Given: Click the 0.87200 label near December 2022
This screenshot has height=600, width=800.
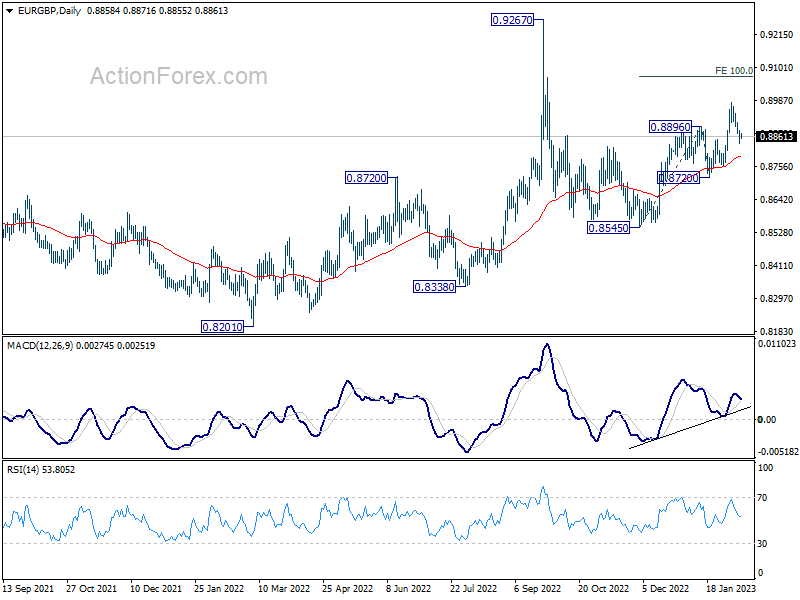Looking at the screenshot, I should click(x=678, y=178).
